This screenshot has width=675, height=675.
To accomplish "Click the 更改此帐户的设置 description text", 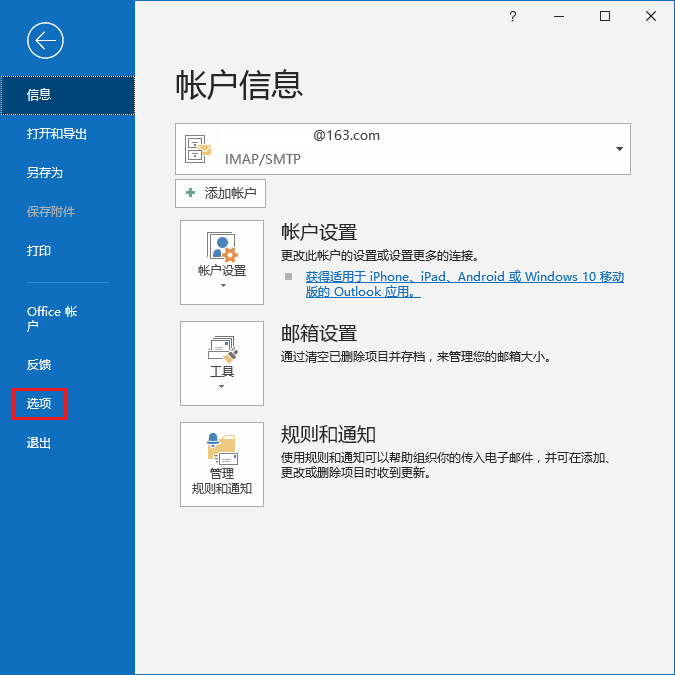I will (380, 256).
